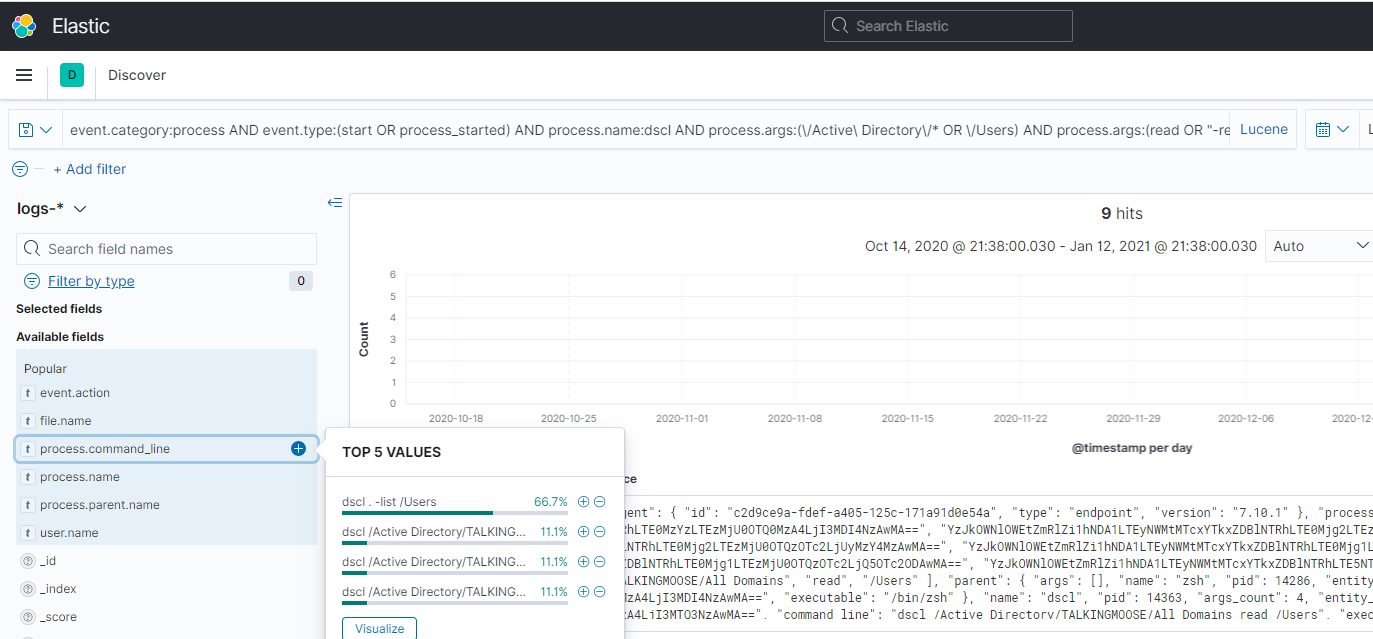The height and width of the screenshot is (639, 1373).
Task: Click the Visualize button
Action: pos(379,628)
